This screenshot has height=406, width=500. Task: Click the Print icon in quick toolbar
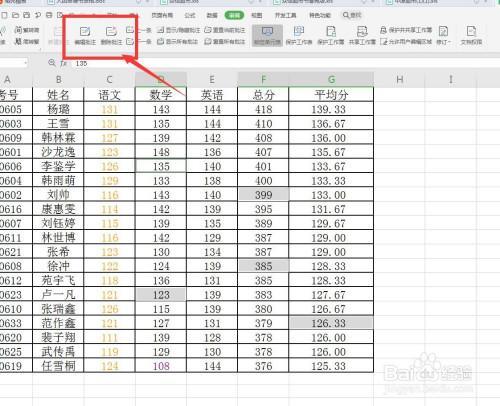pyautogui.click(x=49, y=15)
